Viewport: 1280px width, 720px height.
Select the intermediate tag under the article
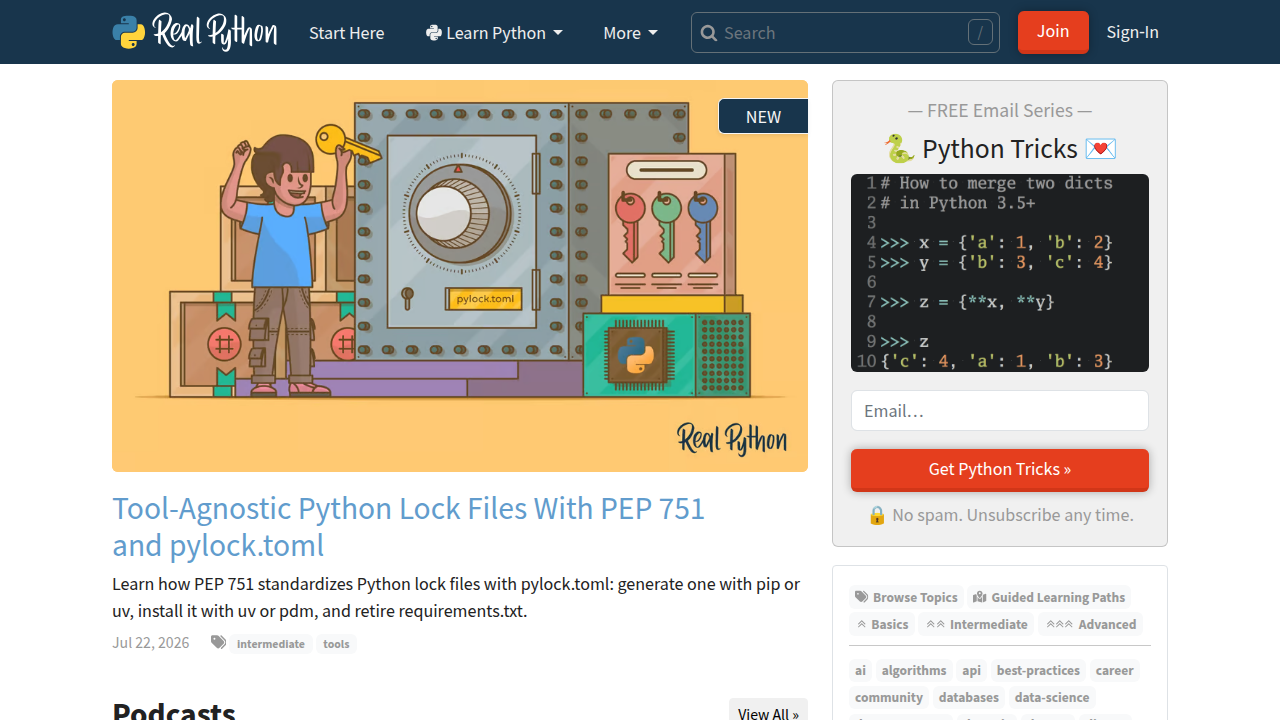pyautogui.click(x=271, y=644)
